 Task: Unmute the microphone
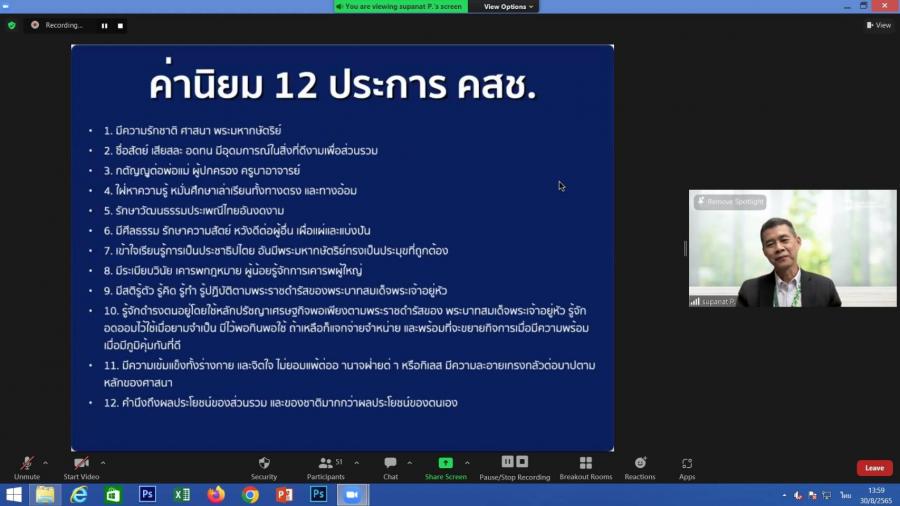point(26,467)
